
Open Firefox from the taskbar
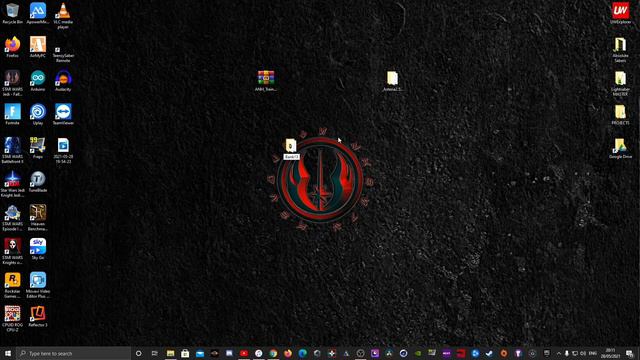click(288, 353)
